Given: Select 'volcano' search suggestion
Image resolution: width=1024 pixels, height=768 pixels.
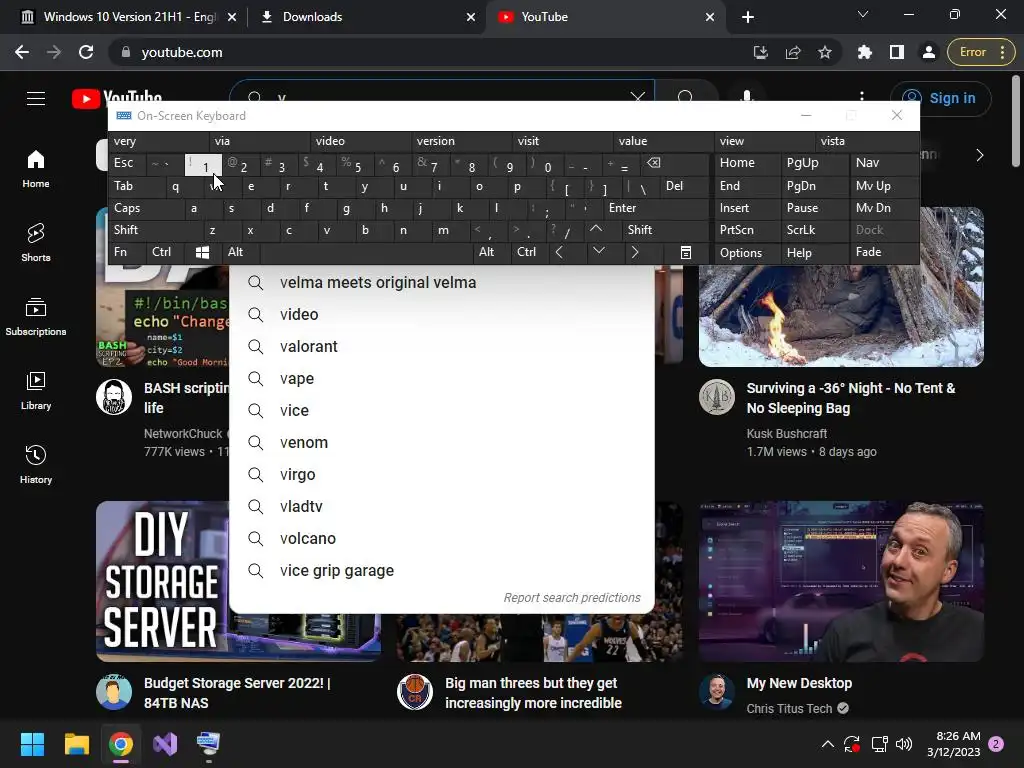Looking at the screenshot, I should point(442,538).
